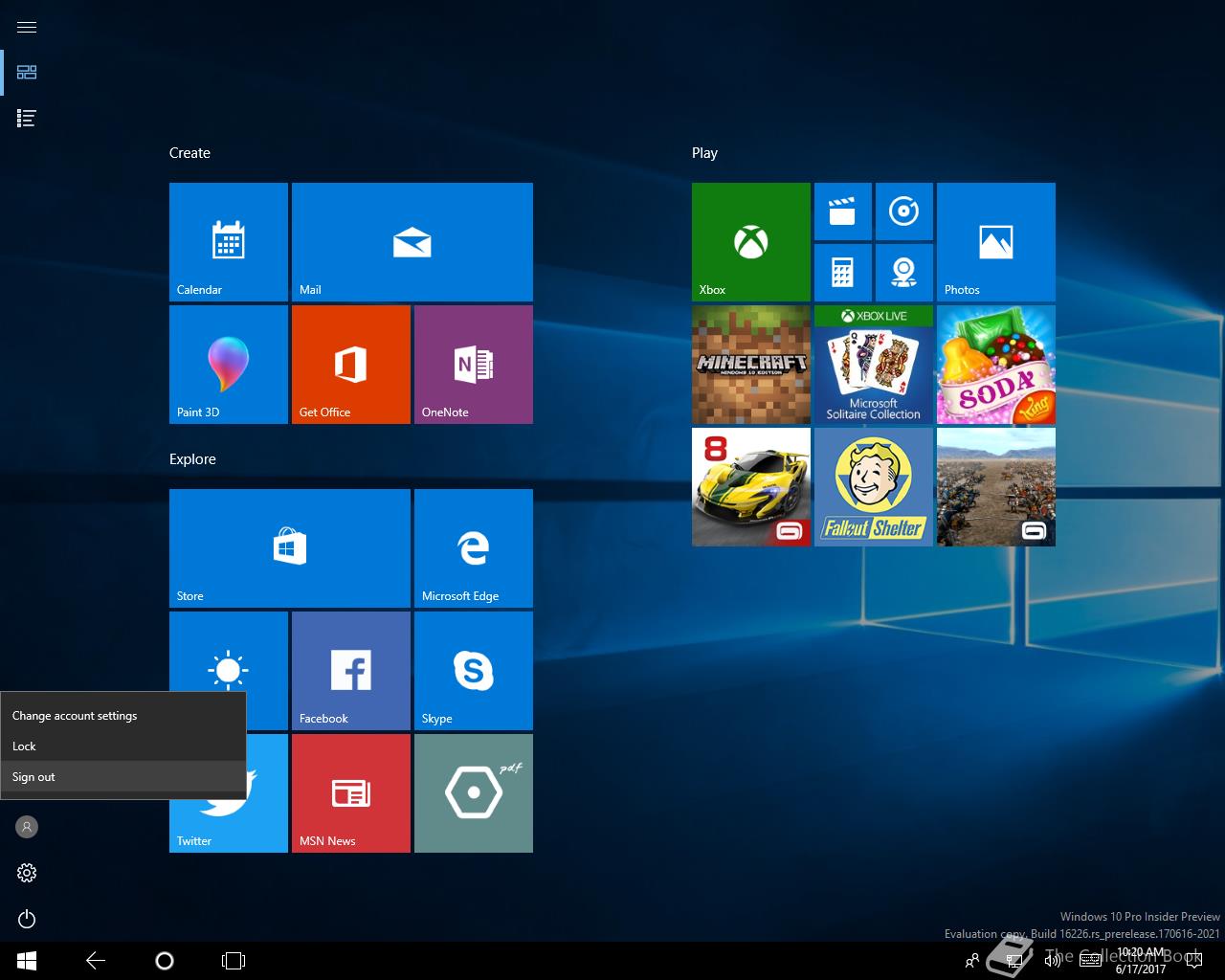
Task: Open the Fallout Shelter tile
Action: point(874,487)
